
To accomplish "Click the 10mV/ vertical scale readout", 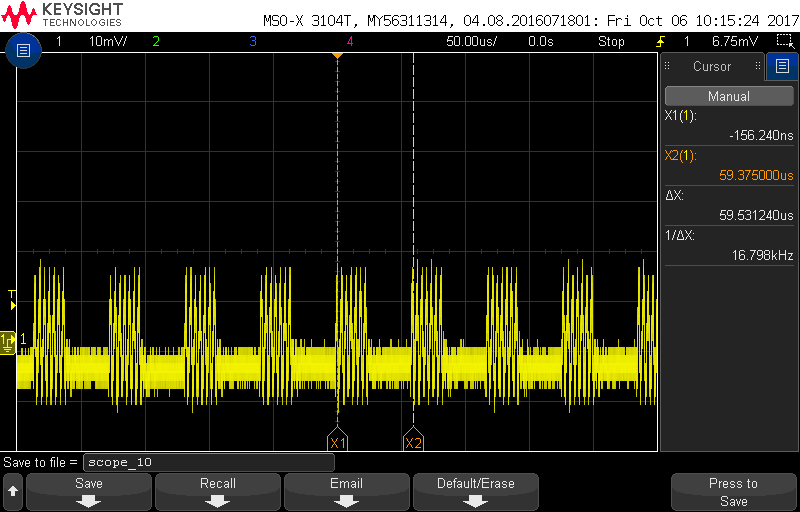I will (x=108, y=42).
